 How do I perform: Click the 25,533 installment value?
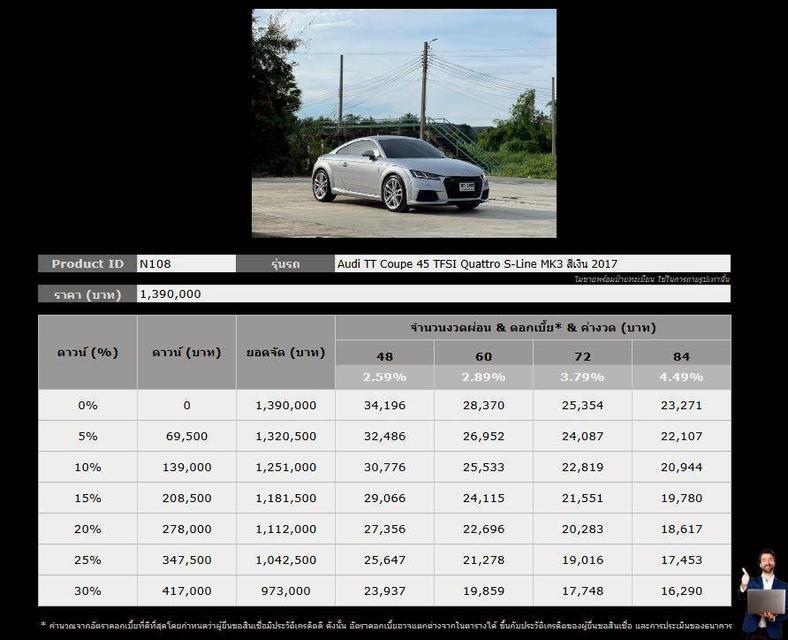point(483,467)
